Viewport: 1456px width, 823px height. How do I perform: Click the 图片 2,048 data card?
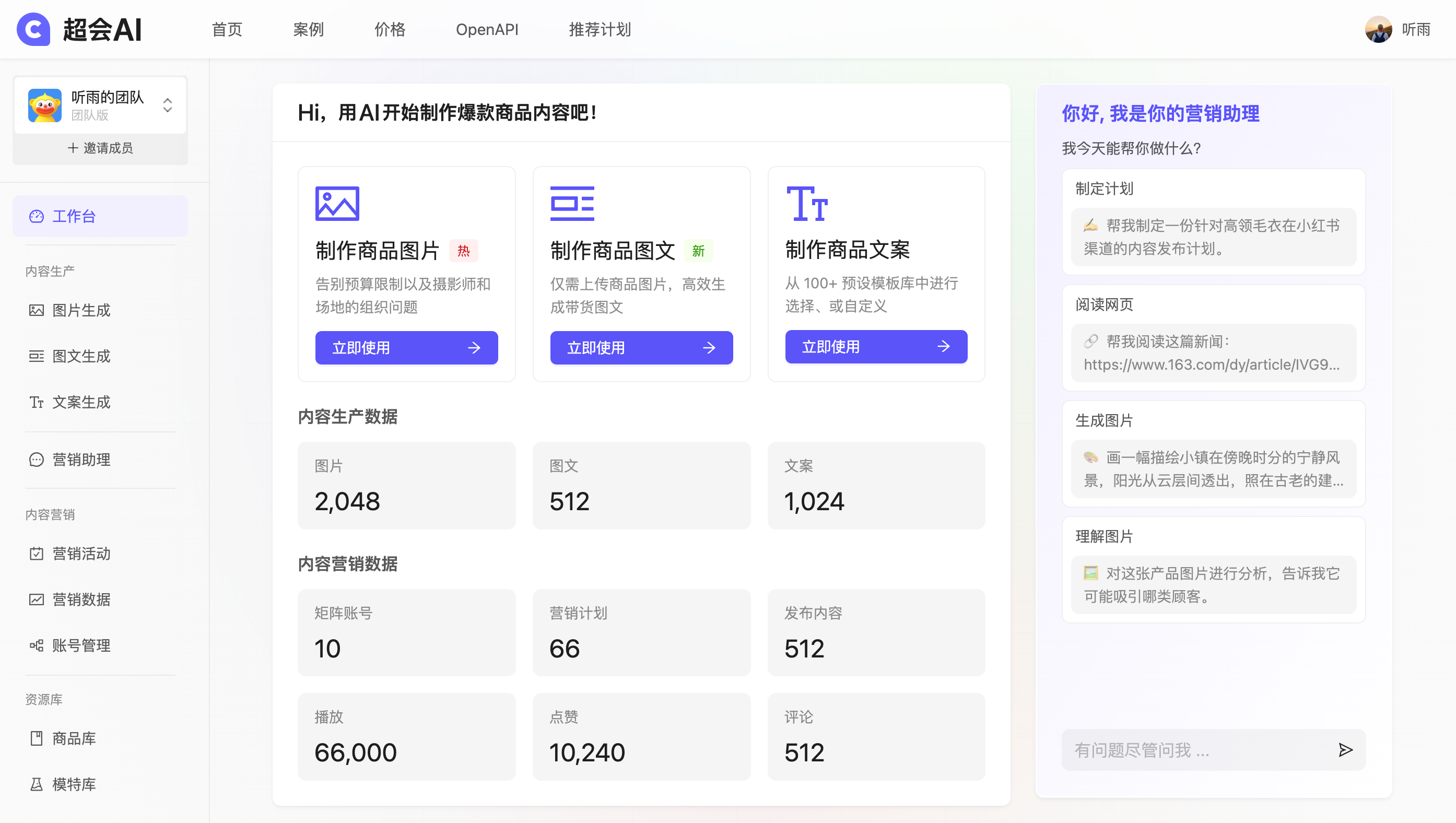click(x=406, y=486)
